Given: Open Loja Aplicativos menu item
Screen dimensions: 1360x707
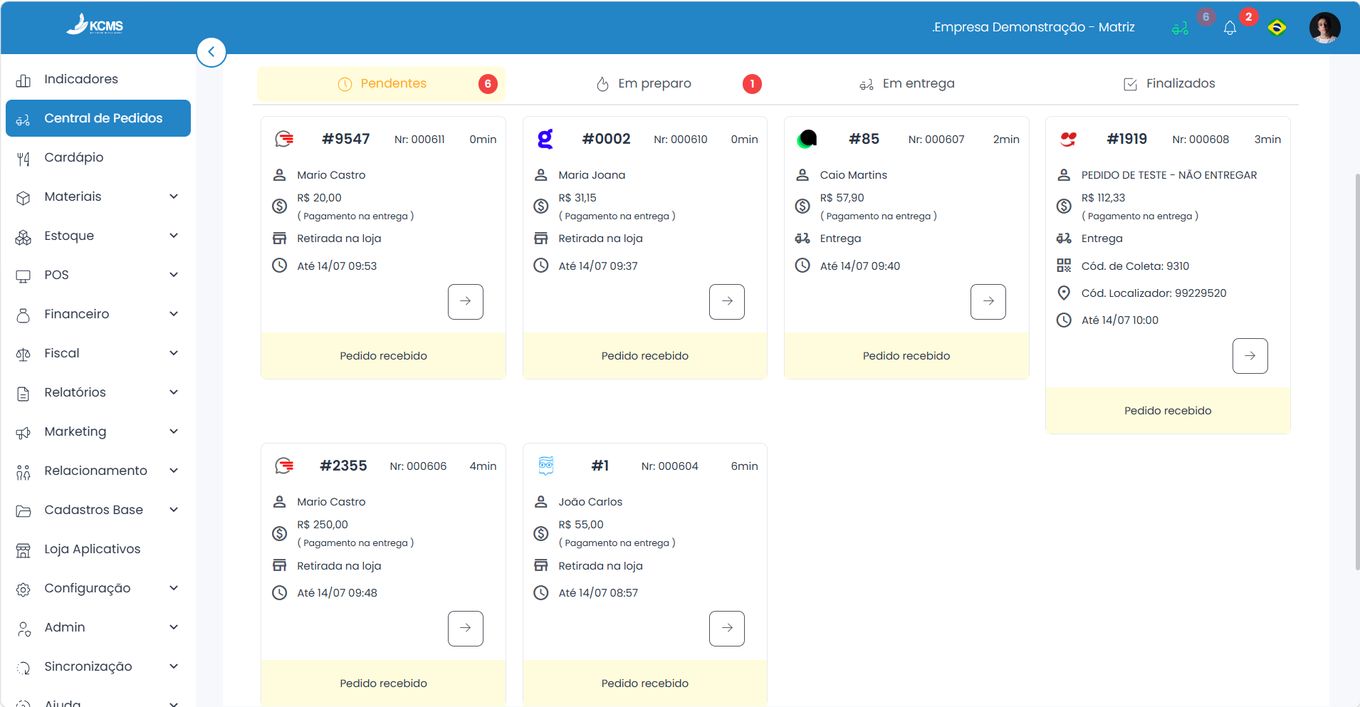Looking at the screenshot, I should pos(98,549).
